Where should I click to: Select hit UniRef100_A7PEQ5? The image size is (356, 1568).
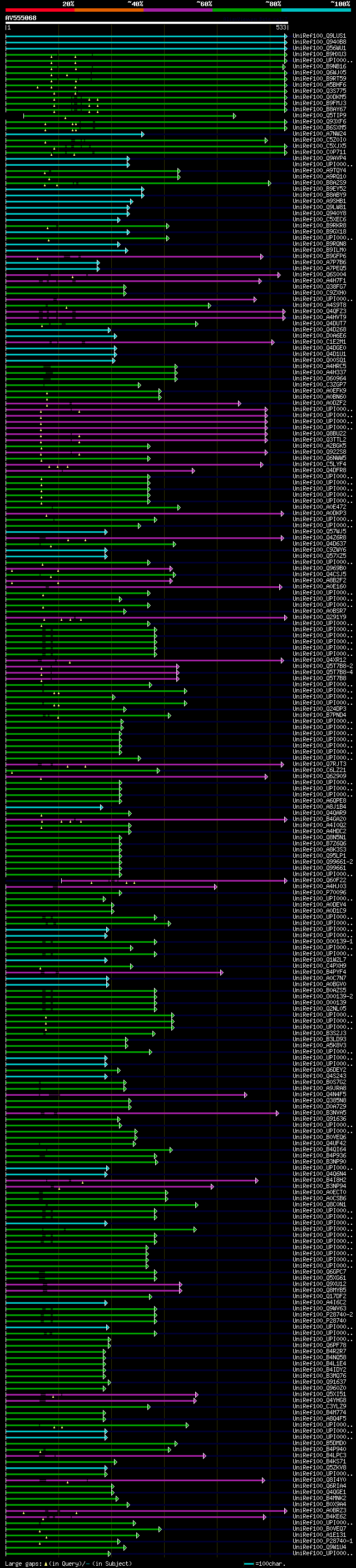tap(319, 269)
